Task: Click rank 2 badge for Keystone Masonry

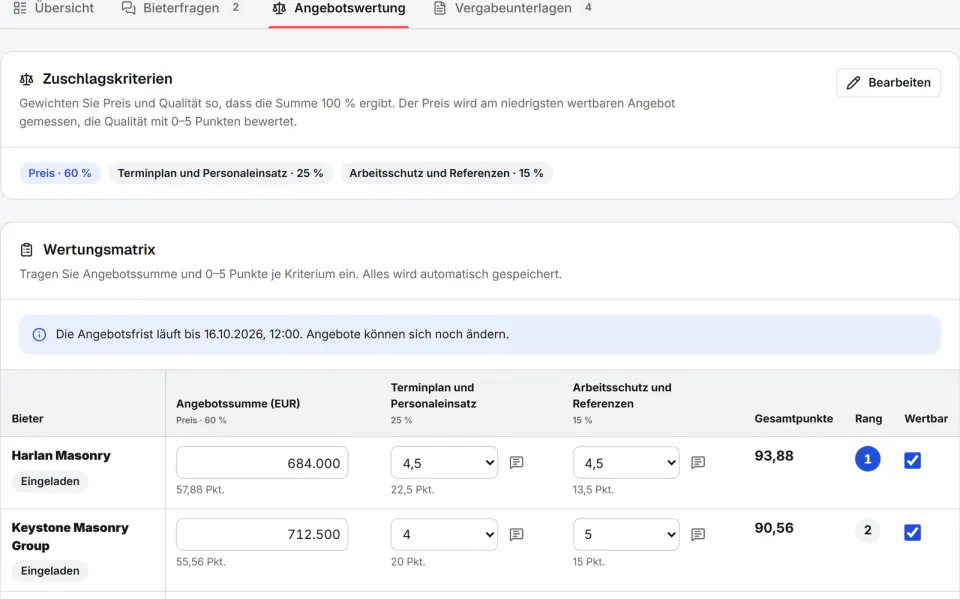Action: [868, 530]
